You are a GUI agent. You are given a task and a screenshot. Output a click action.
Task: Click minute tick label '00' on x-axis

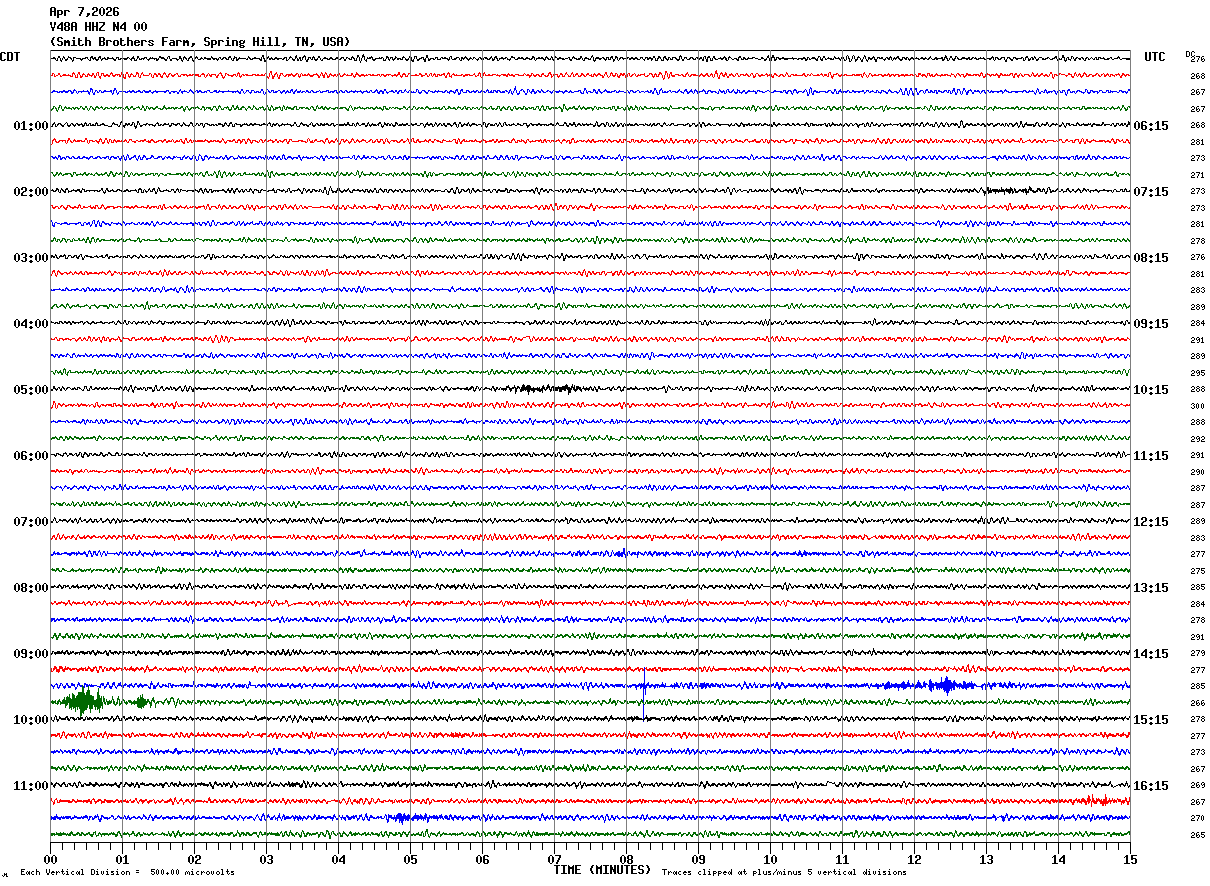[50, 859]
